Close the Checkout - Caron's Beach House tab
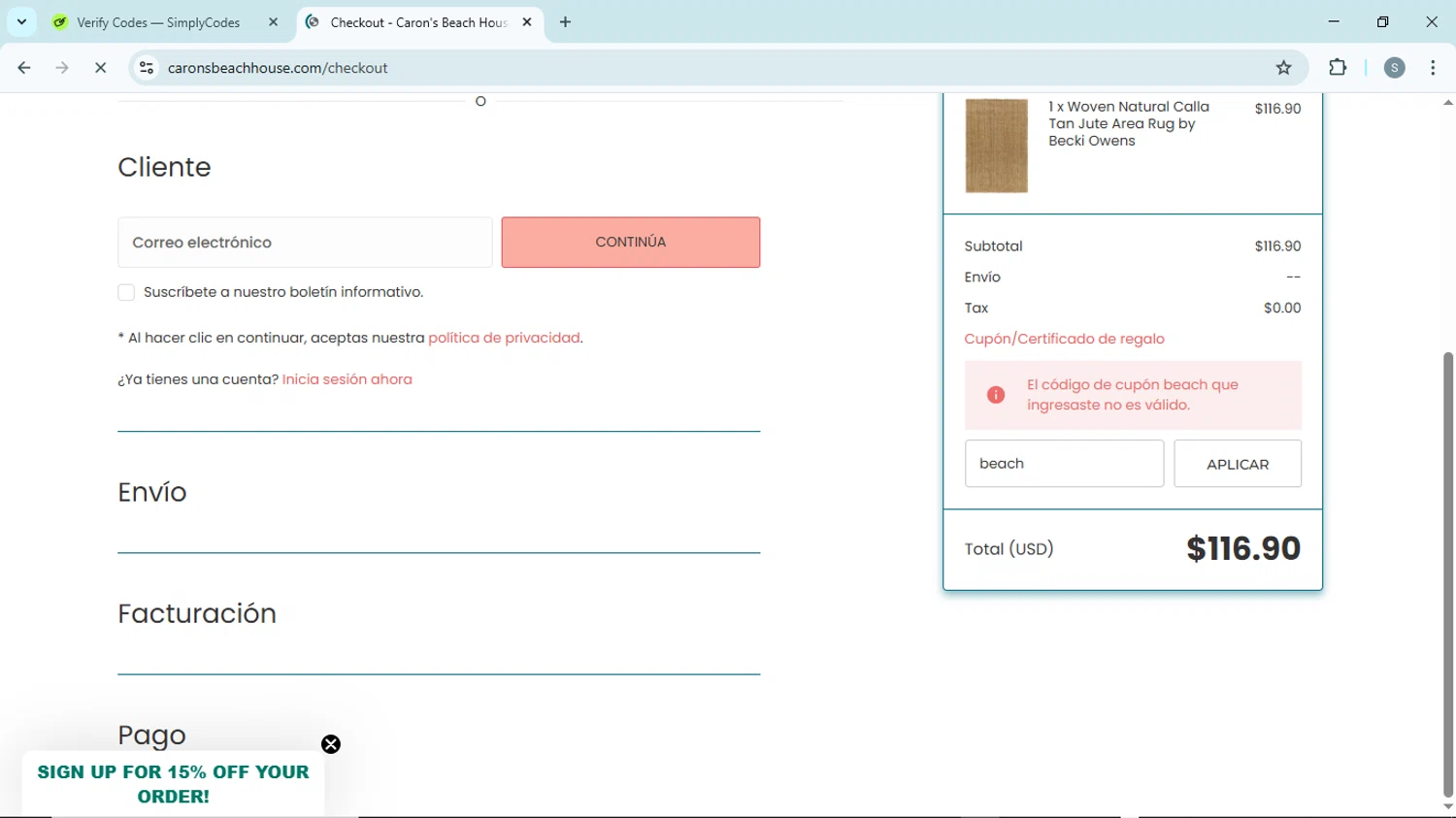1456x818 pixels. coord(527,22)
